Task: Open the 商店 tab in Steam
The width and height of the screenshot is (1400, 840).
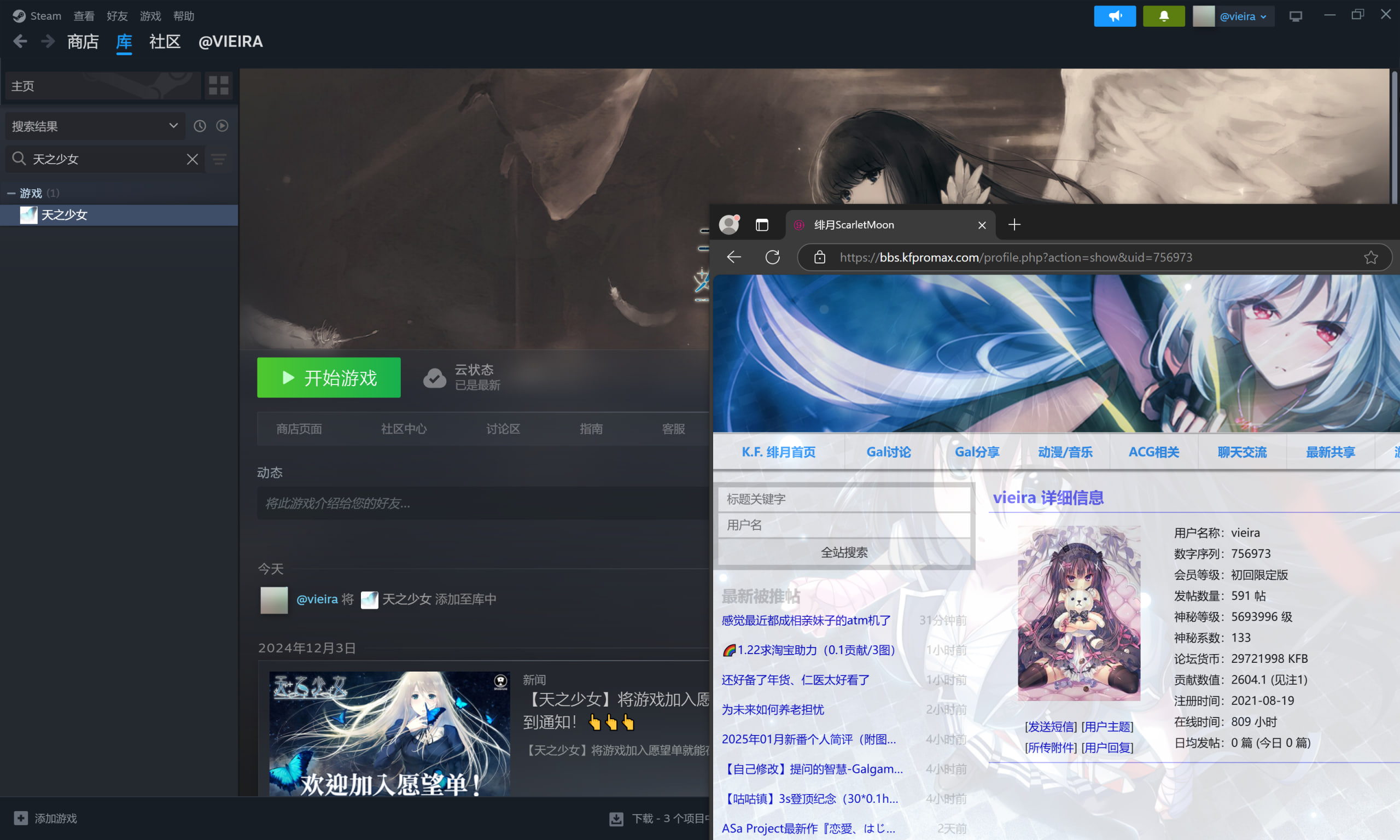Action: point(83,42)
